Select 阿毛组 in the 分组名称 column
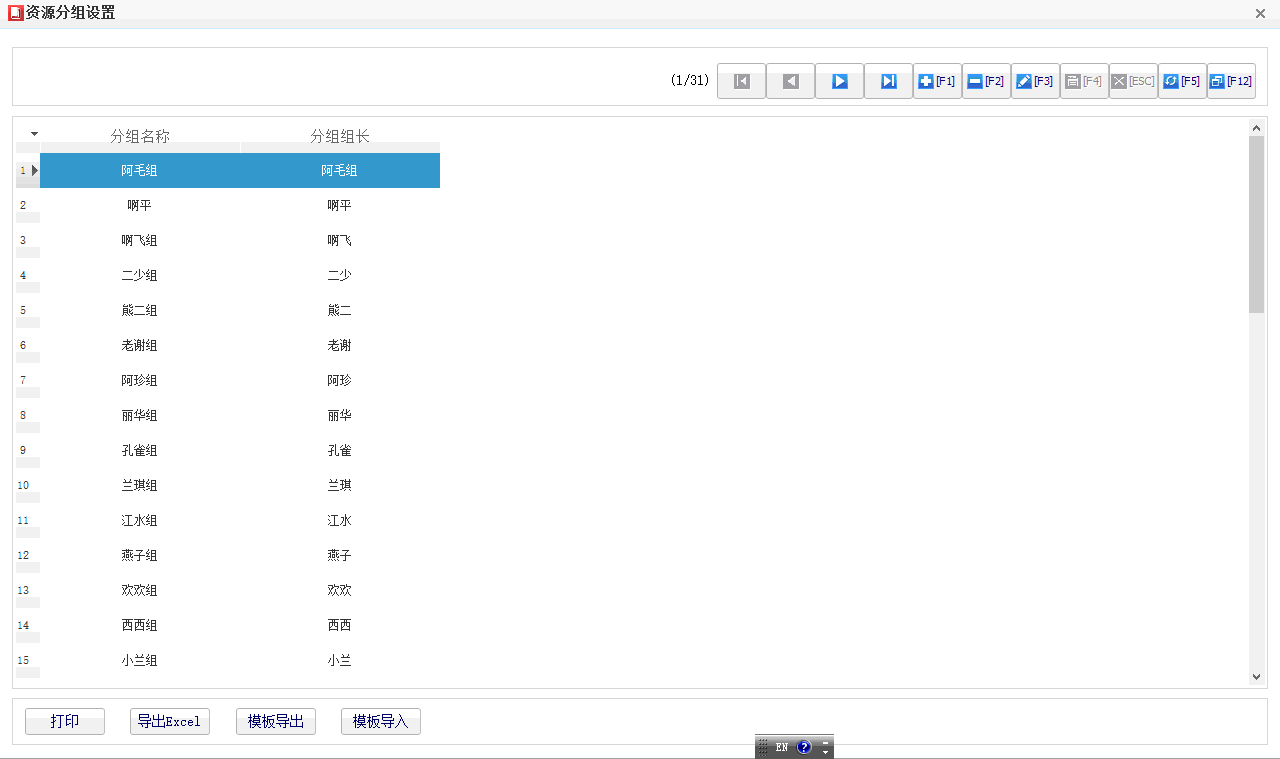Viewport: 1280px width, 759px height. click(140, 170)
